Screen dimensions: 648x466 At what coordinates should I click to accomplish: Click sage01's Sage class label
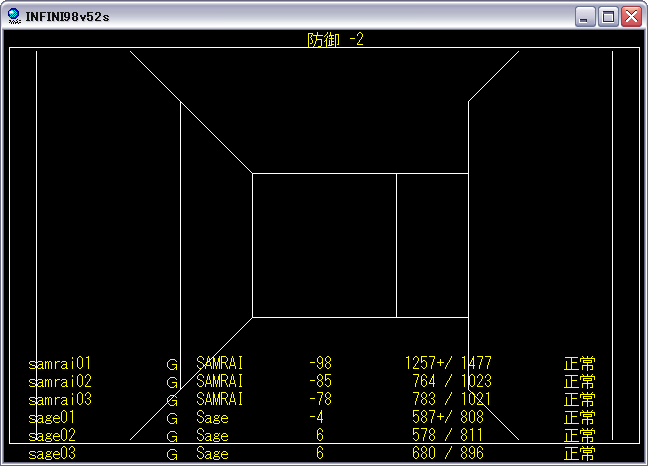pos(212,417)
